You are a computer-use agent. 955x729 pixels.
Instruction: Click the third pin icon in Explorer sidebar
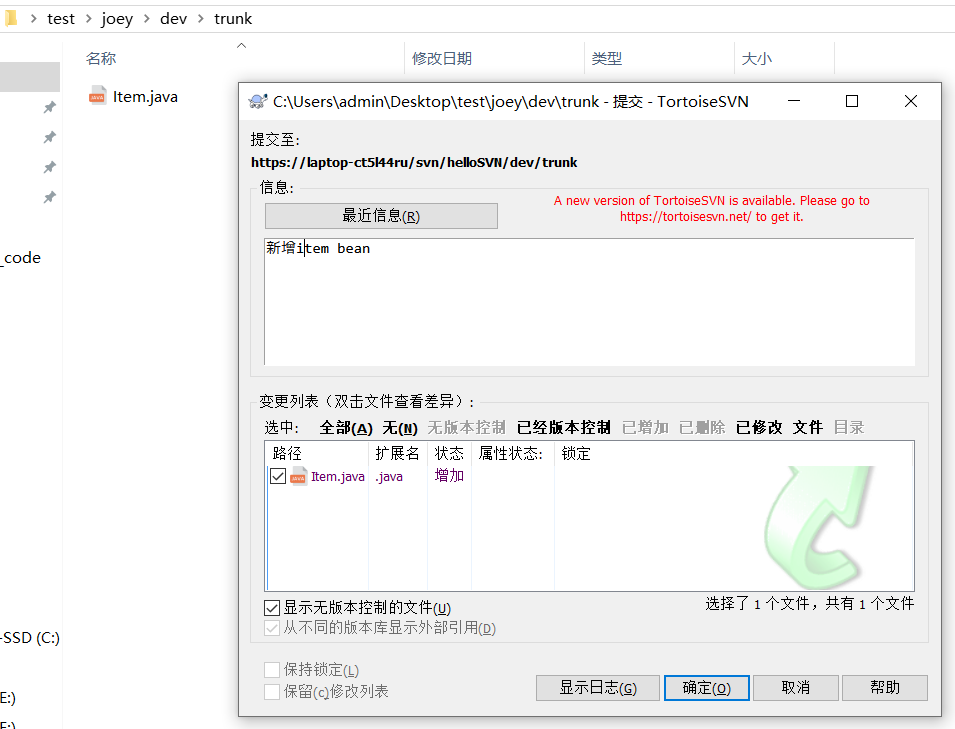pyautogui.click(x=49, y=167)
